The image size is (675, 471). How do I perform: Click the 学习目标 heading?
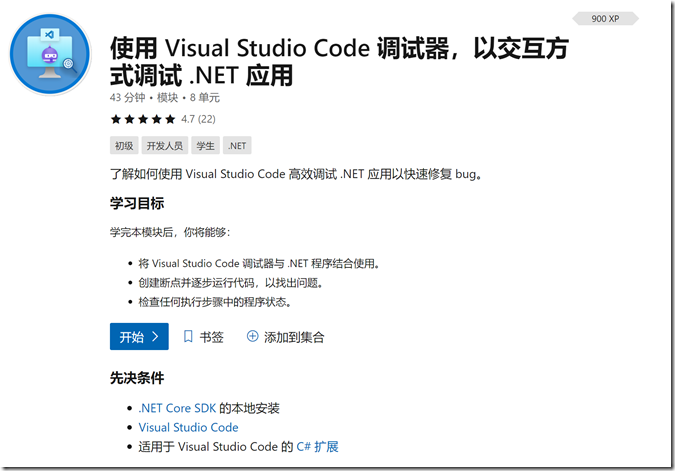[137, 203]
